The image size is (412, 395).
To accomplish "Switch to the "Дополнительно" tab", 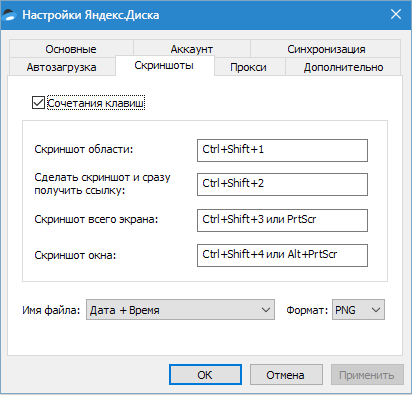I will (x=343, y=67).
